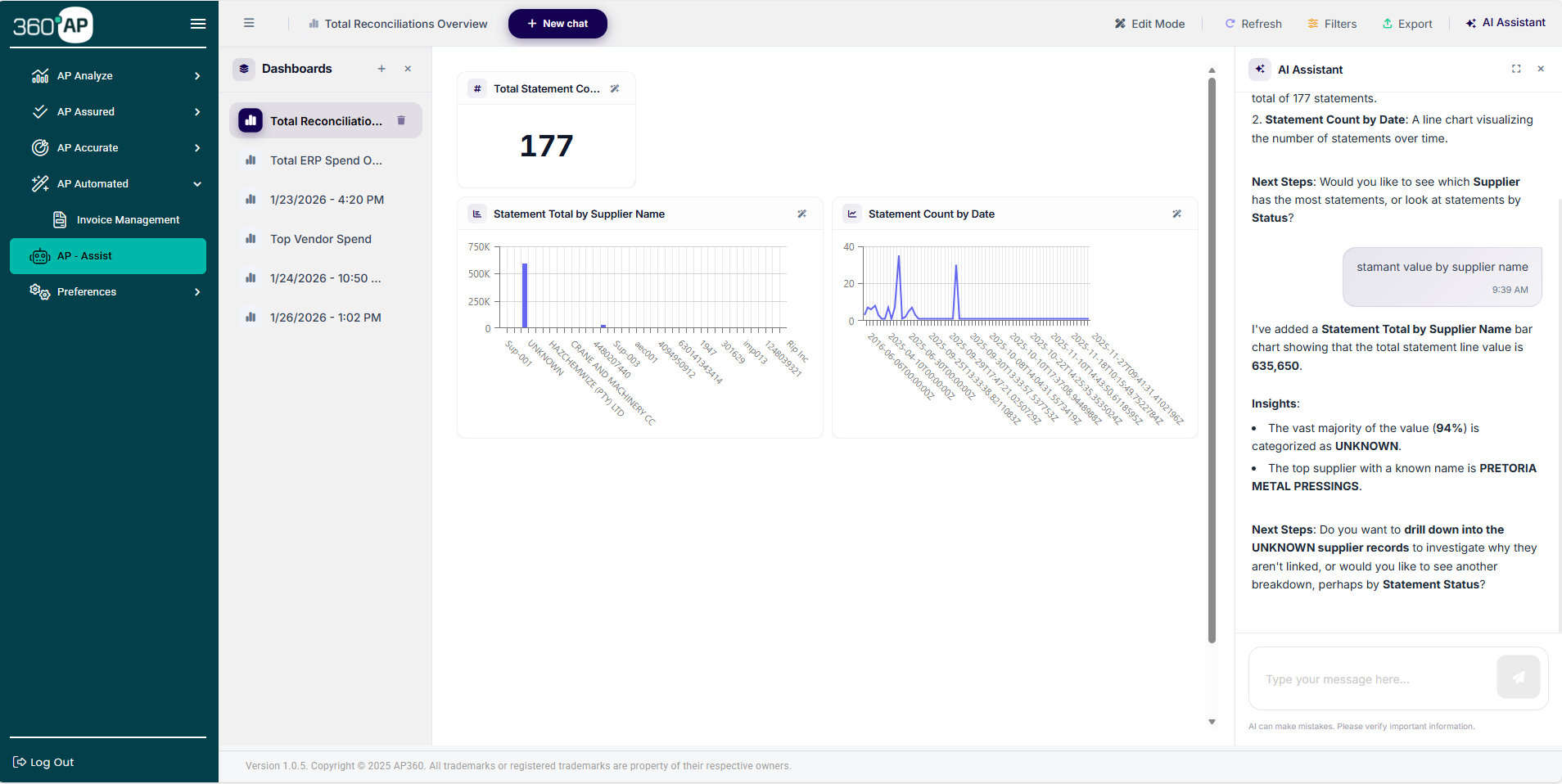The height and width of the screenshot is (784, 1562).
Task: Select the AP - Assist robot icon
Action: [x=39, y=256]
